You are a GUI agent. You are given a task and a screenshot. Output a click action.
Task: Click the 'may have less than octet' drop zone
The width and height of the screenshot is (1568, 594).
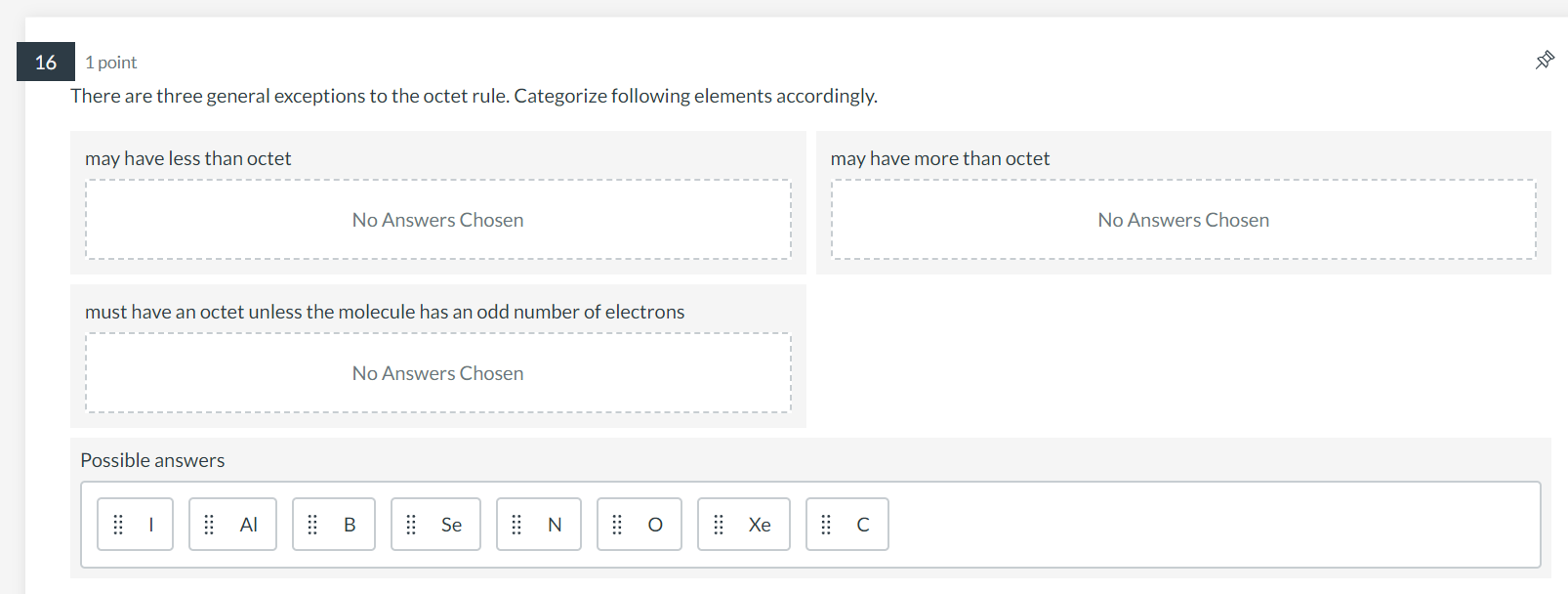tap(437, 220)
